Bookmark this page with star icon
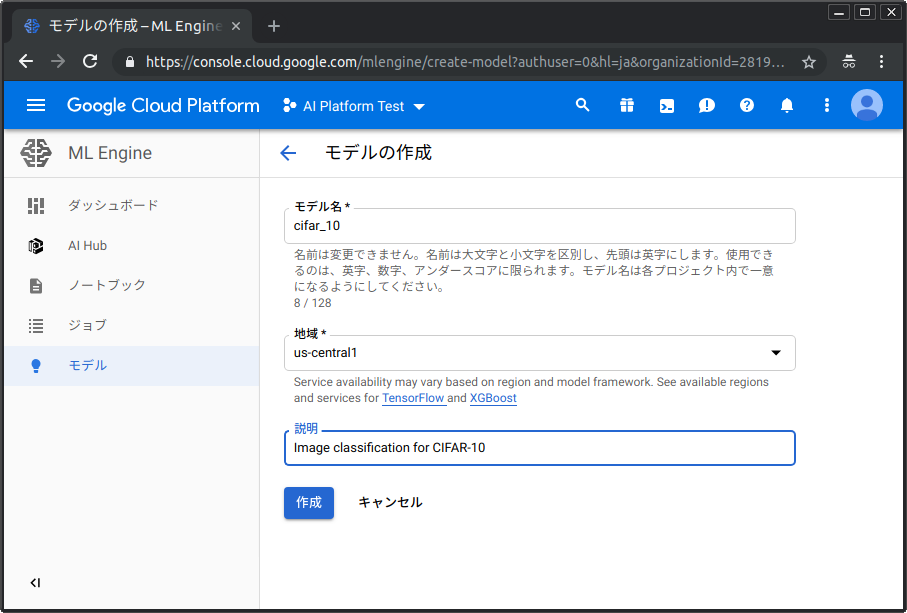This screenshot has width=907, height=613. click(x=809, y=62)
